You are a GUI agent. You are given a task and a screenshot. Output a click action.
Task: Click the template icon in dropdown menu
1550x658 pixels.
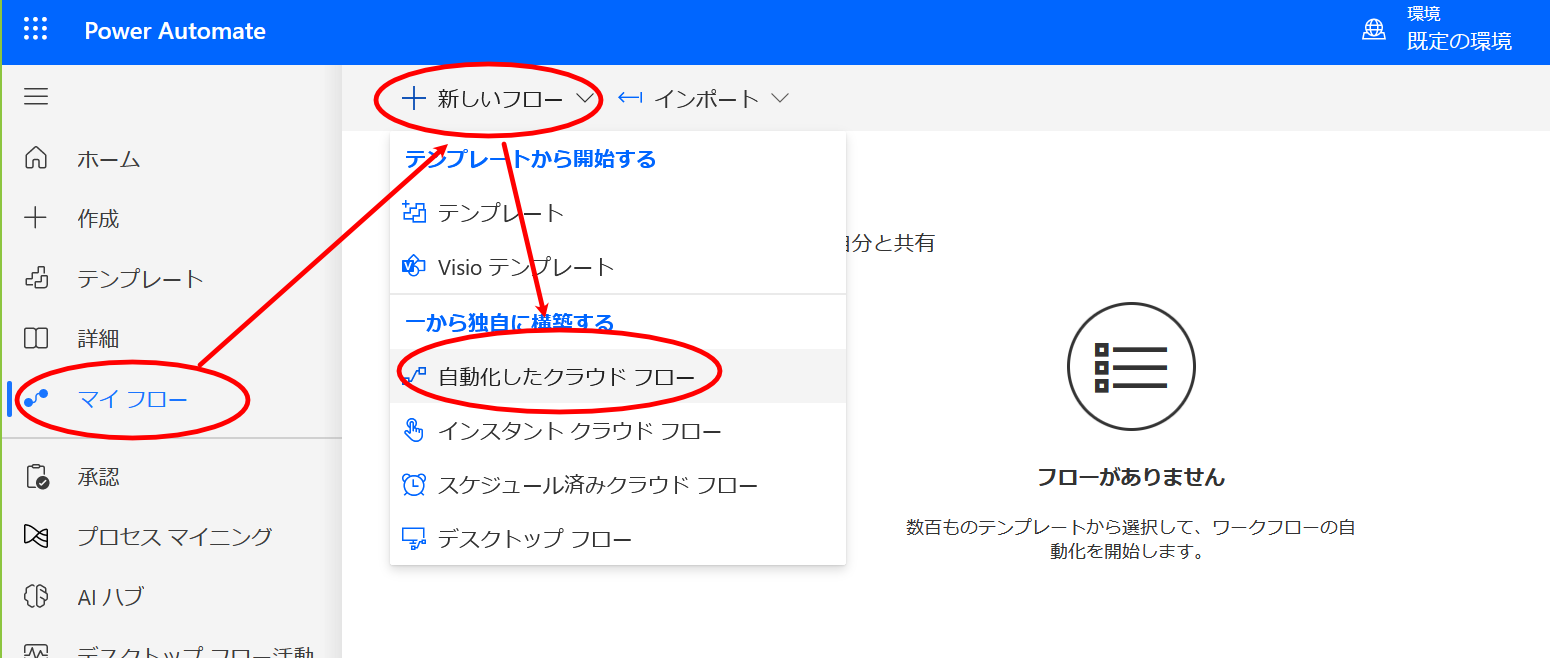414,212
